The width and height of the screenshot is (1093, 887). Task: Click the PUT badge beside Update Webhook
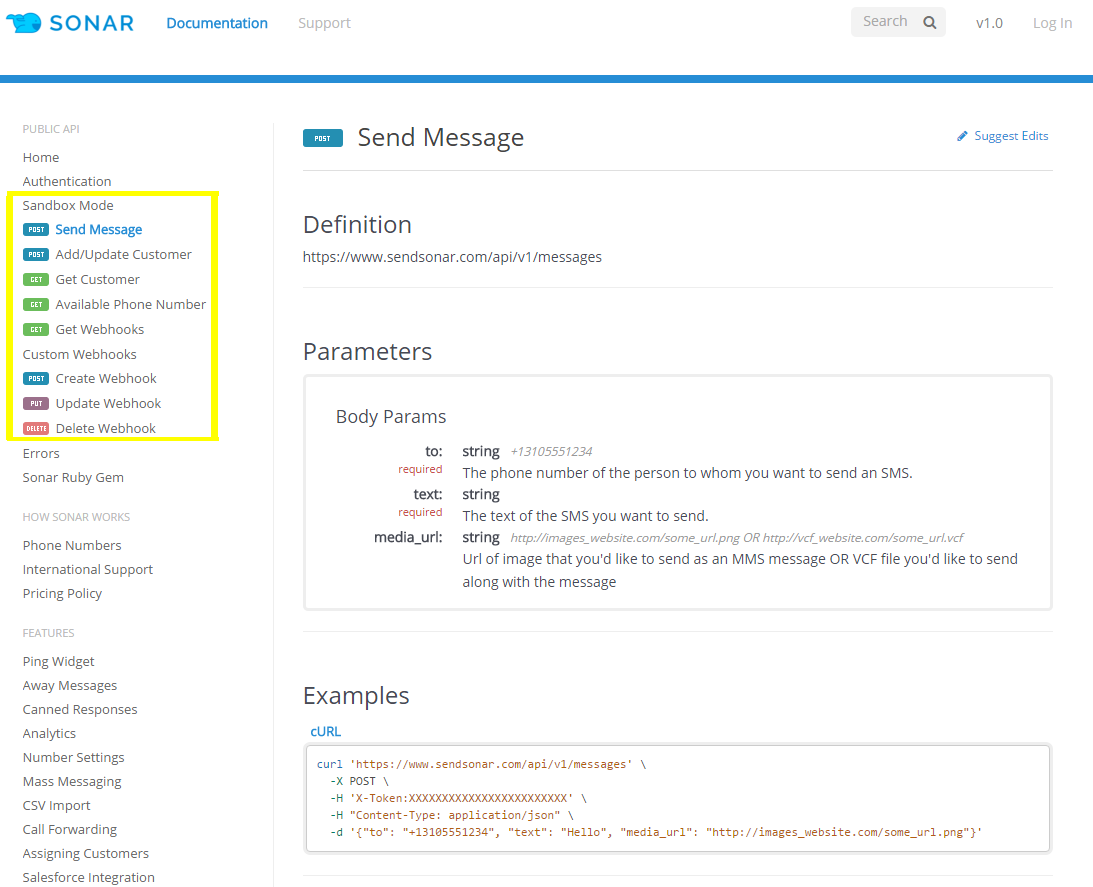(36, 404)
